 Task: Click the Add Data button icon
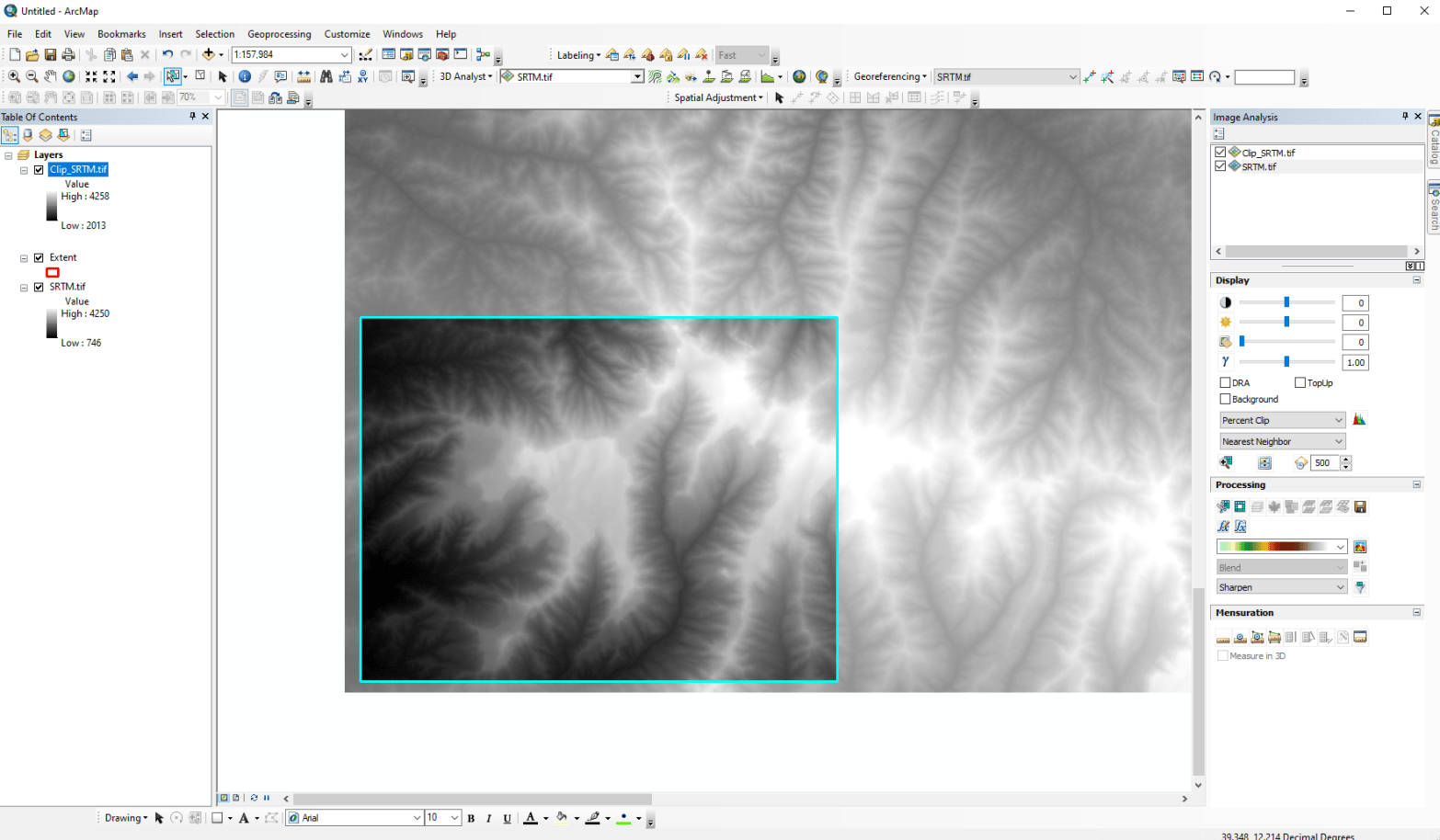point(209,55)
